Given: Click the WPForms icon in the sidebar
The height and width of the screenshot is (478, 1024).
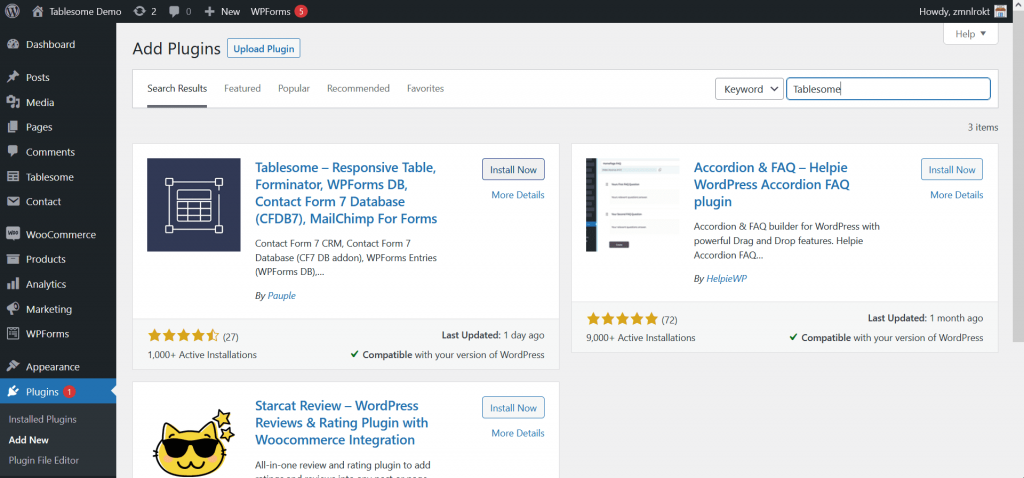Looking at the screenshot, I should pos(12,333).
